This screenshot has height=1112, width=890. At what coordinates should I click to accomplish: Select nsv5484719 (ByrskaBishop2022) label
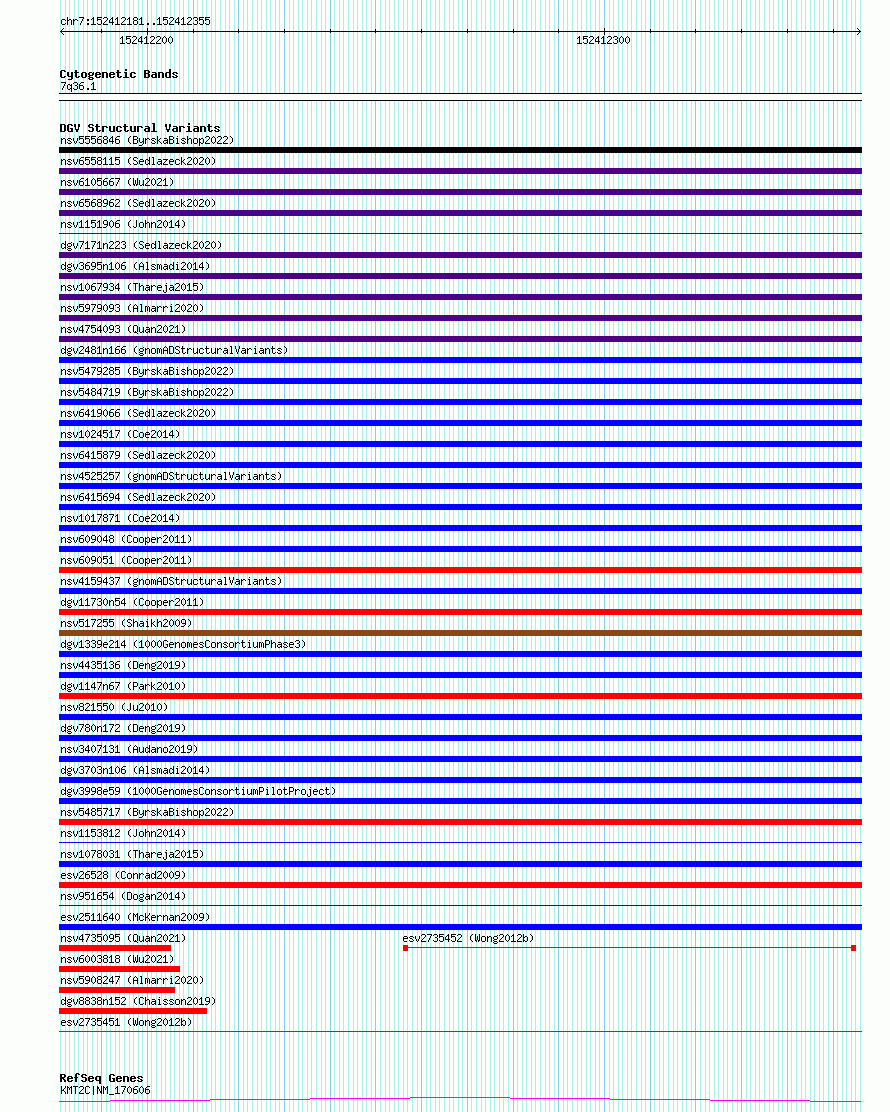[147, 392]
